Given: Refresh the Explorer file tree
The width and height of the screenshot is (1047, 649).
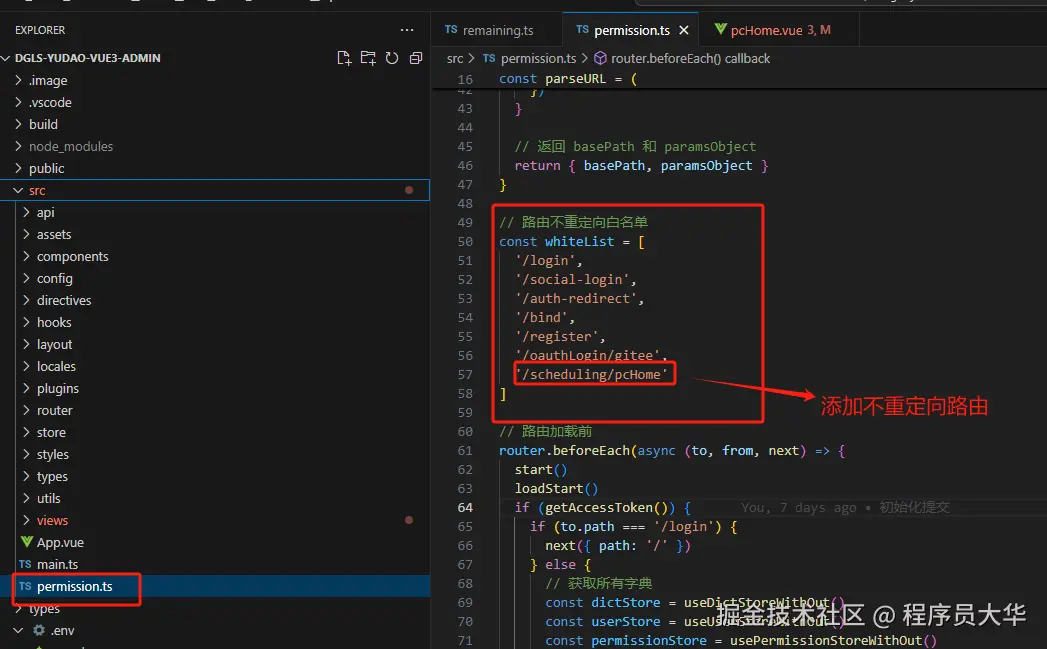Looking at the screenshot, I should coord(392,58).
